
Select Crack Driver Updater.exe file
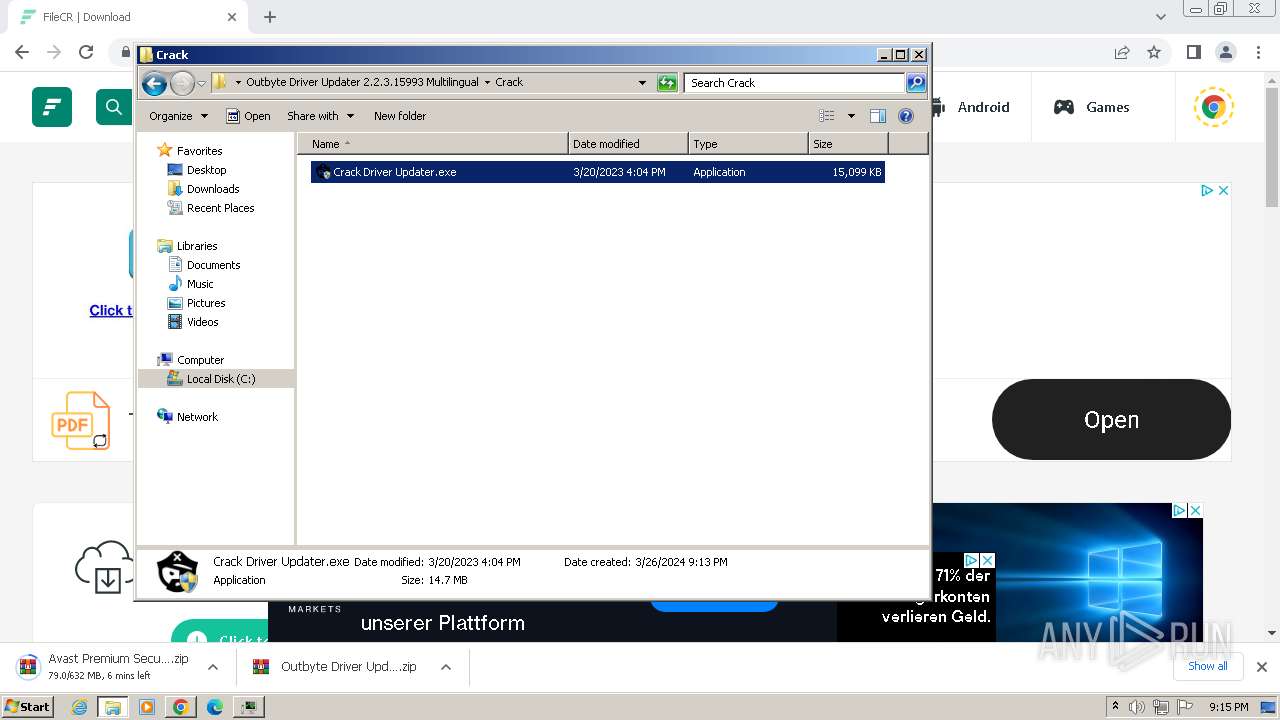[x=597, y=172]
